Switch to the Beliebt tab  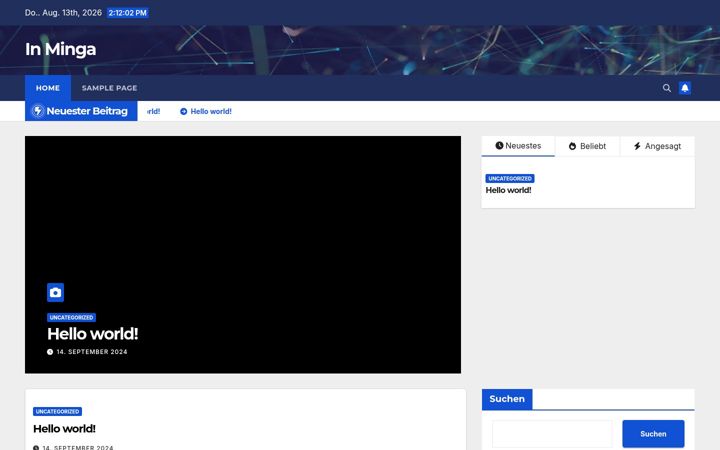[587, 146]
